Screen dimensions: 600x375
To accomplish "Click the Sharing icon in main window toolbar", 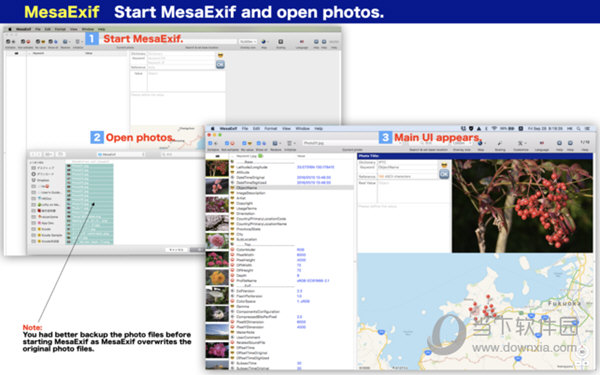I will tap(500, 143).
